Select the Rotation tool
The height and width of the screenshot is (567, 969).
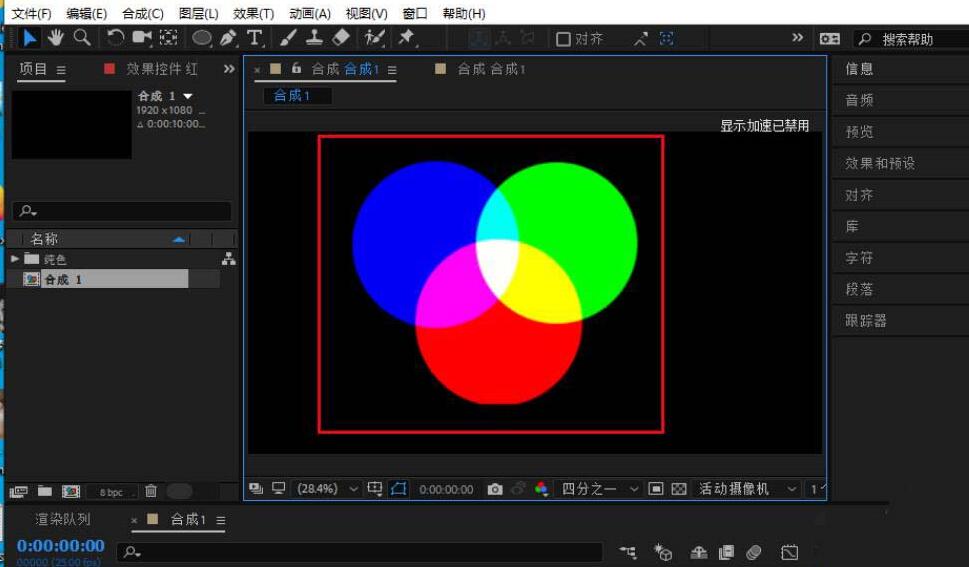point(116,38)
